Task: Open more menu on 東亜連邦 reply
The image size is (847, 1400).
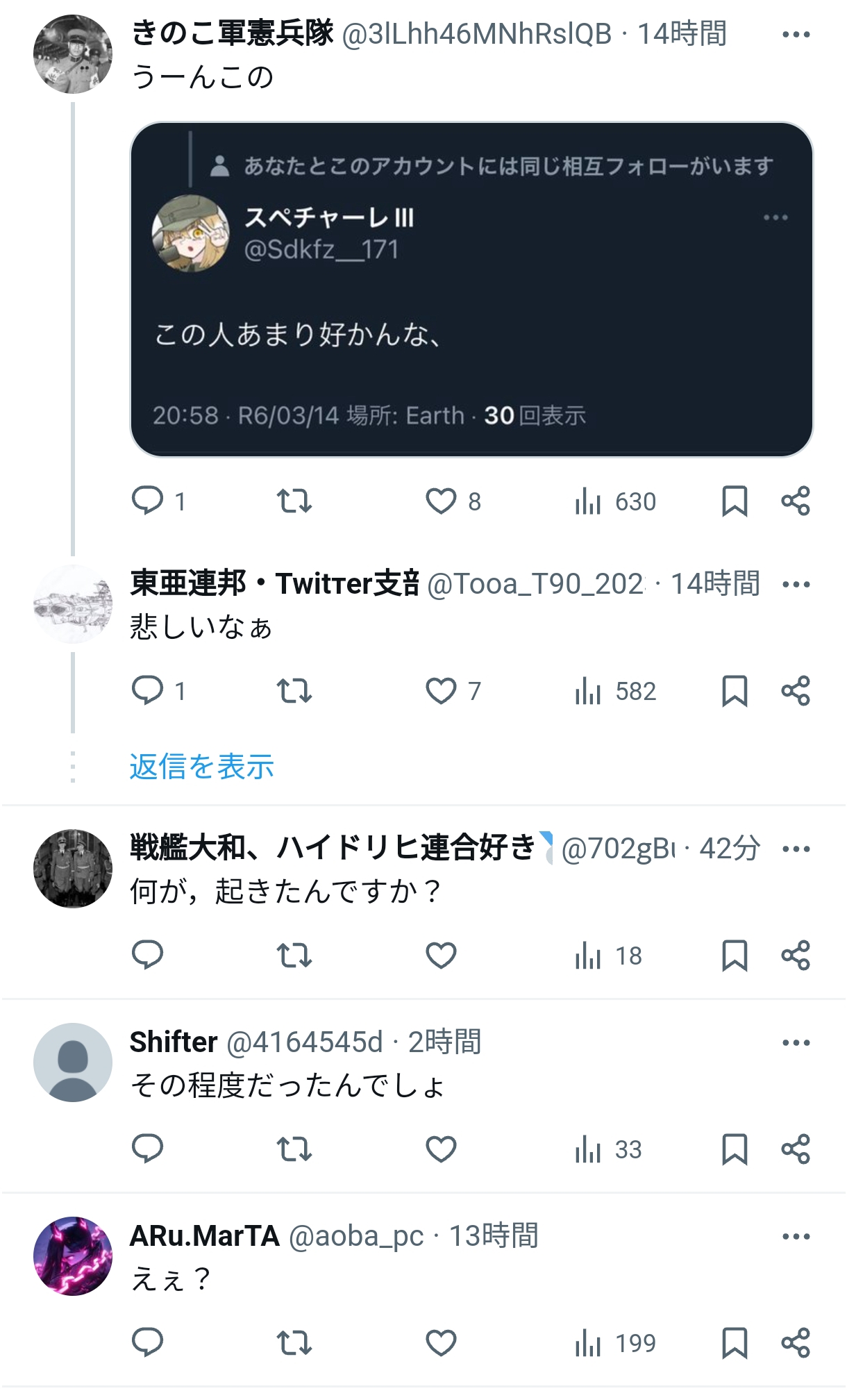Action: [x=796, y=584]
